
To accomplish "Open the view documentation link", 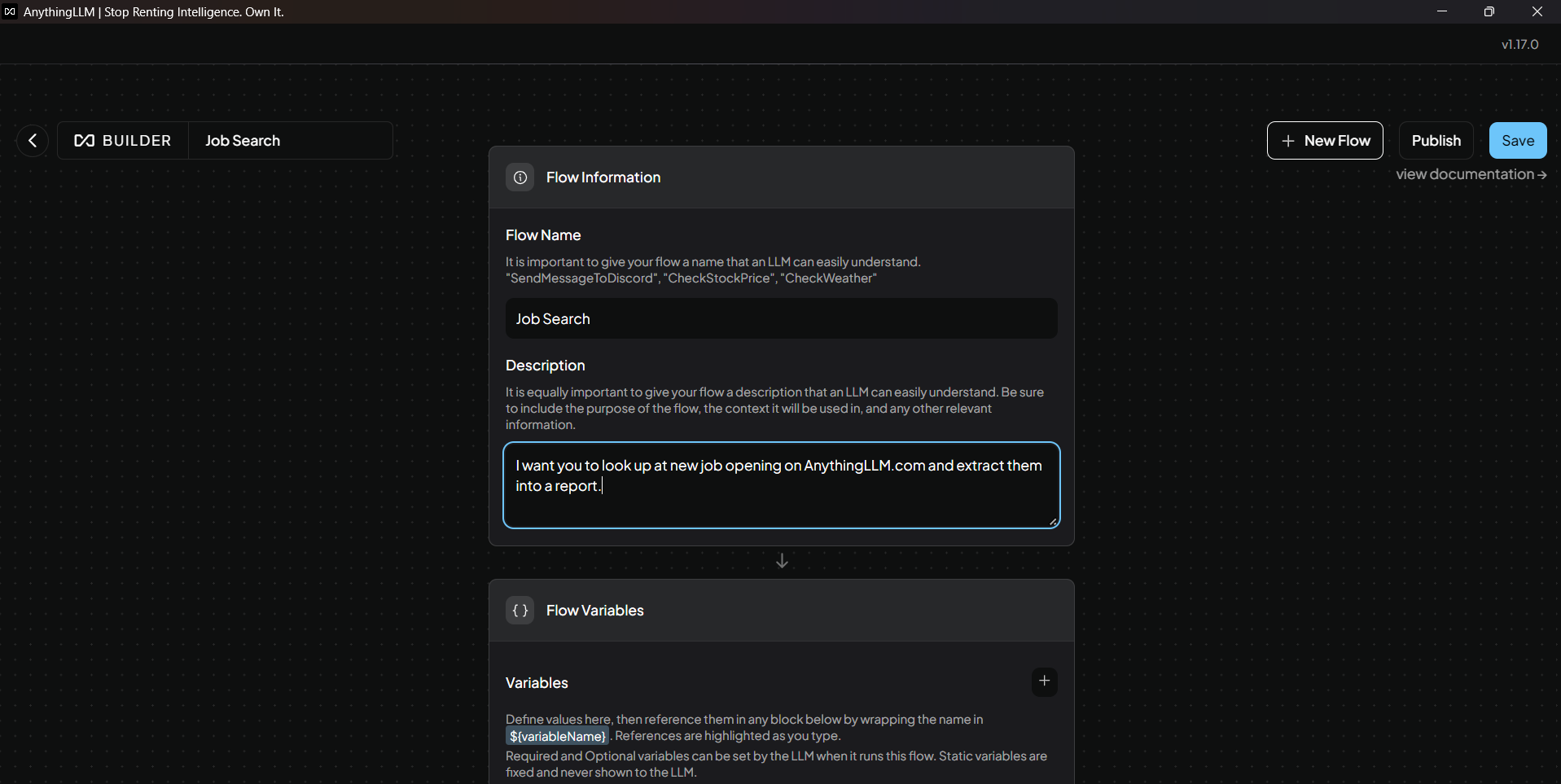I will [x=1471, y=174].
